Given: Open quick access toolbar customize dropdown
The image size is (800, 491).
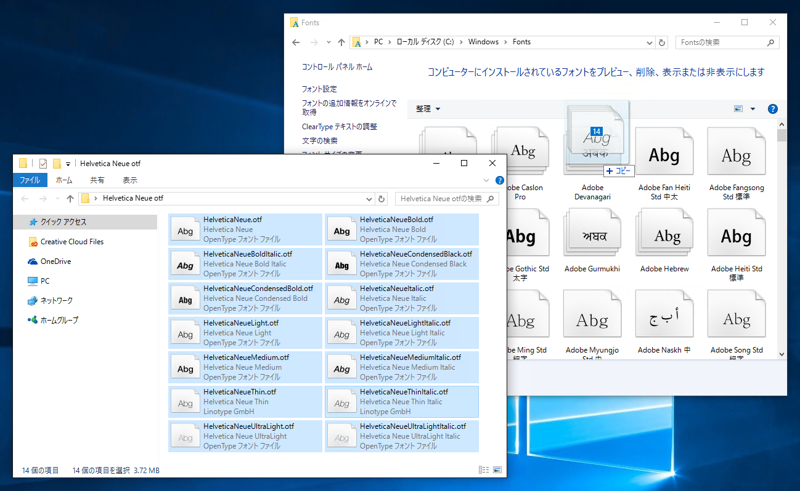Looking at the screenshot, I should (x=68, y=164).
